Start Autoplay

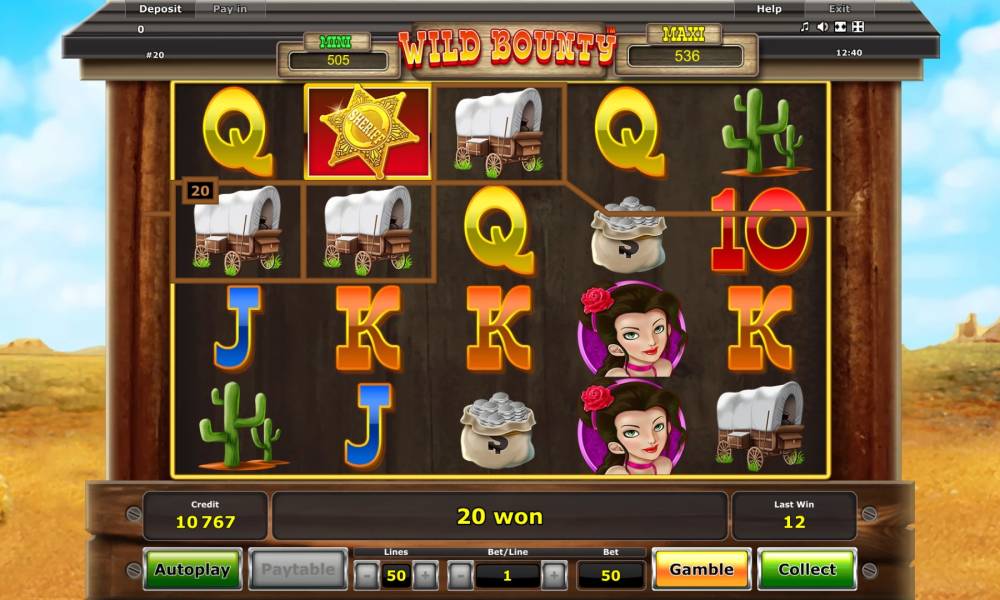tap(193, 569)
